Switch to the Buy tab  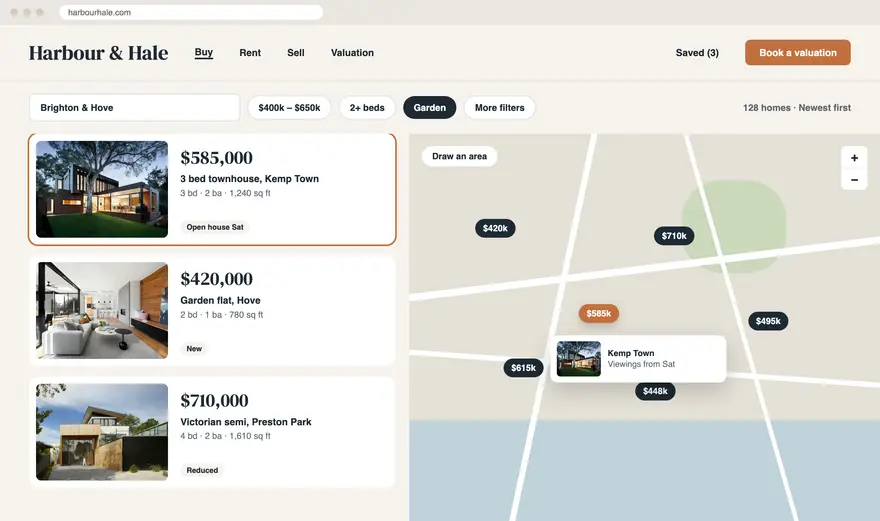204,52
